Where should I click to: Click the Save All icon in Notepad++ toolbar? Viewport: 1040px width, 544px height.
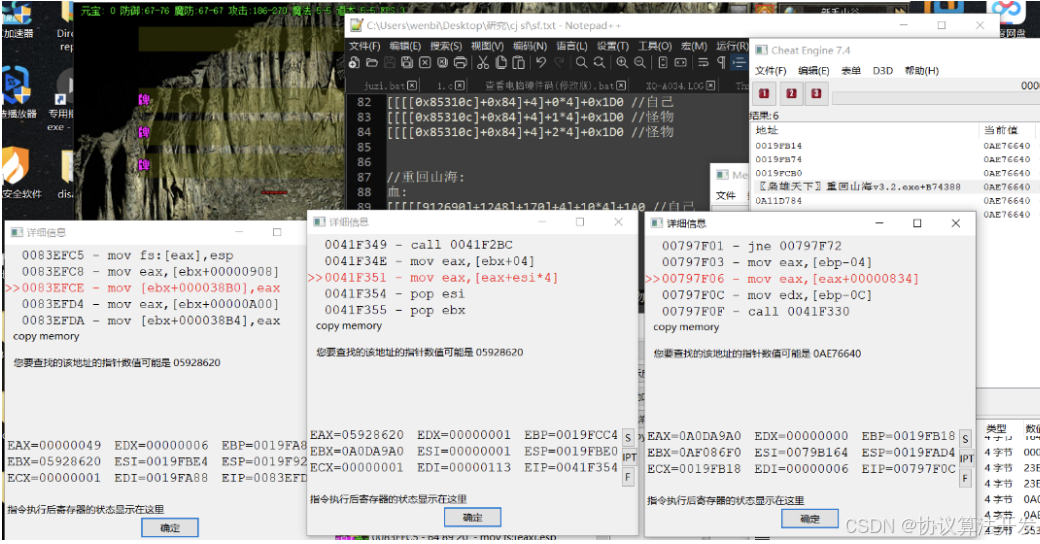pos(407,62)
